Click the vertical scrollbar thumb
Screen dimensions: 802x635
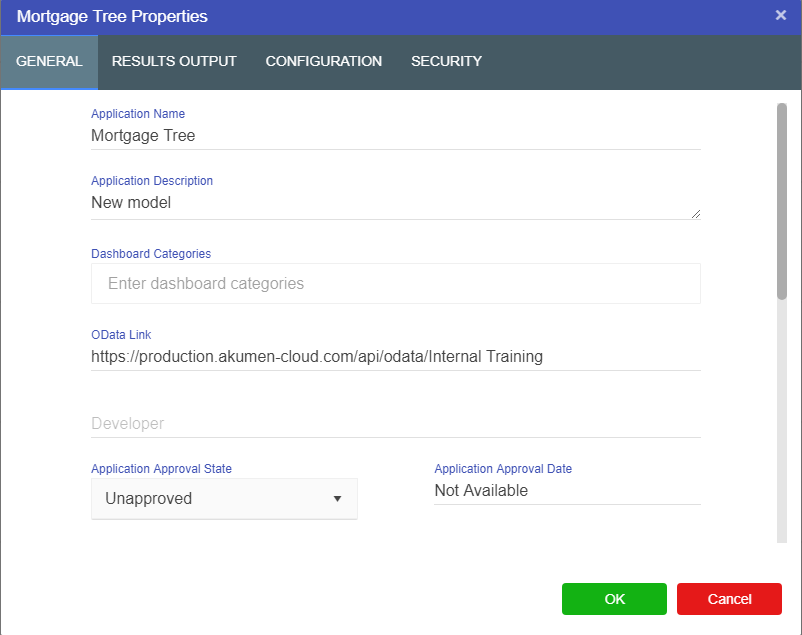click(x=782, y=200)
